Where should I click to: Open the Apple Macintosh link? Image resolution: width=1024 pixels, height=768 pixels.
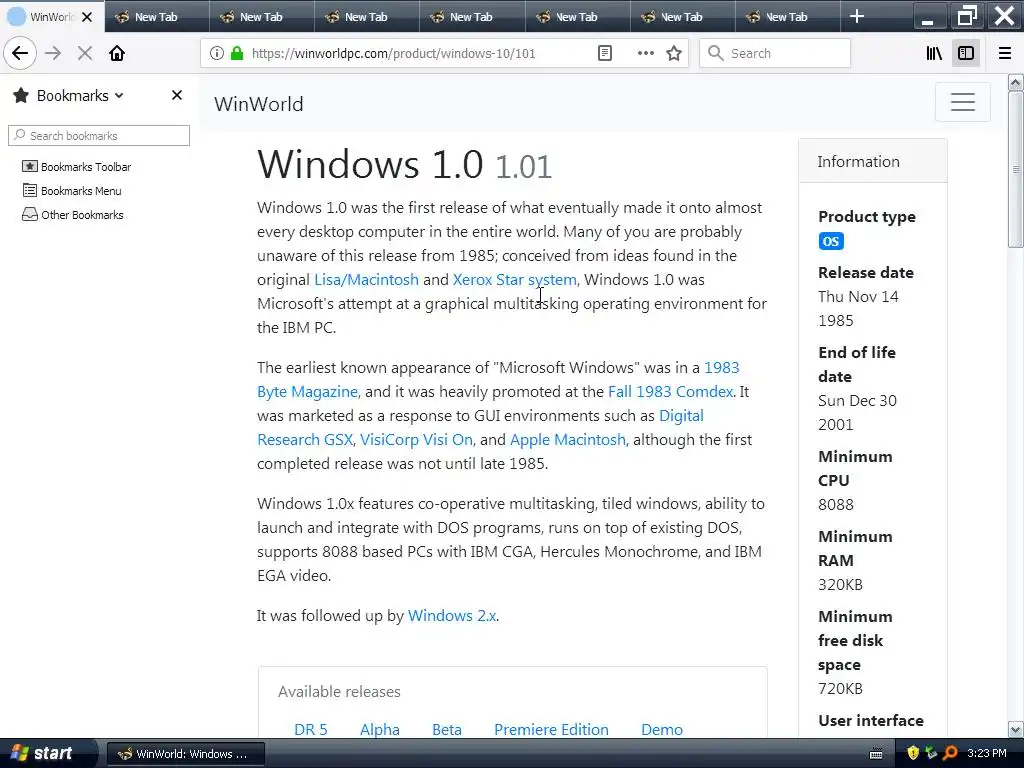tap(568, 440)
